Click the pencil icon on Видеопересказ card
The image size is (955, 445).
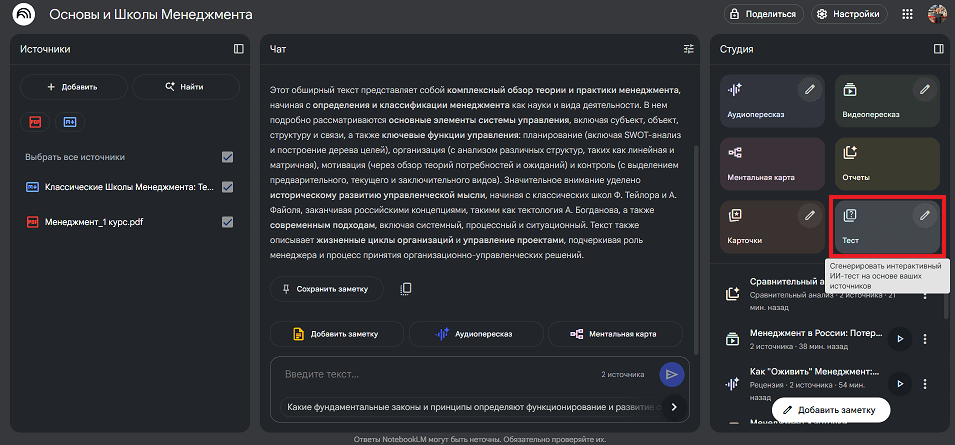(x=925, y=90)
